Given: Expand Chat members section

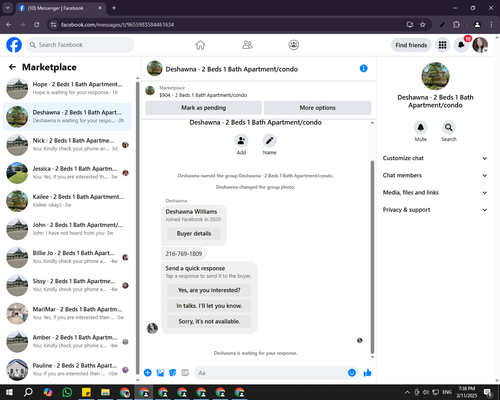Looking at the screenshot, I should tap(435, 175).
